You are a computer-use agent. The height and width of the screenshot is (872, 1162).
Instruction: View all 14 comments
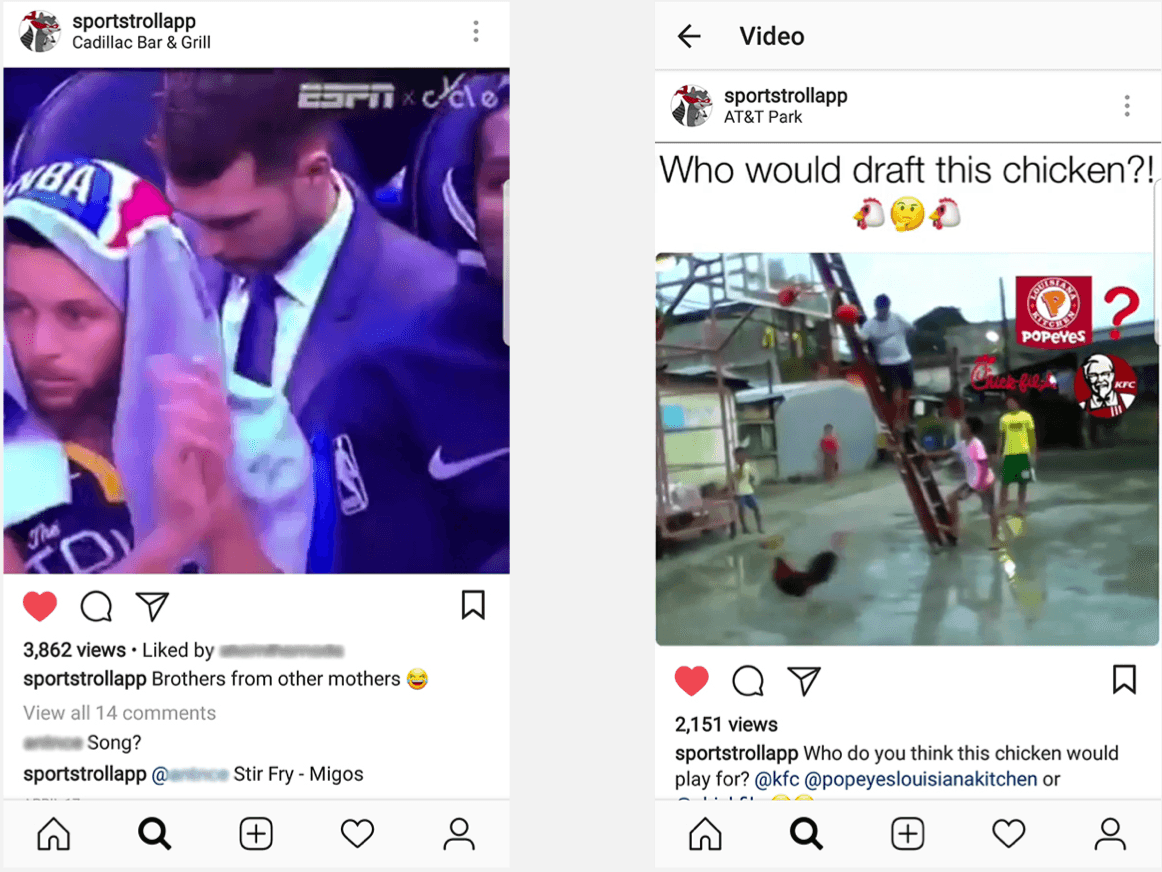[x=119, y=713]
